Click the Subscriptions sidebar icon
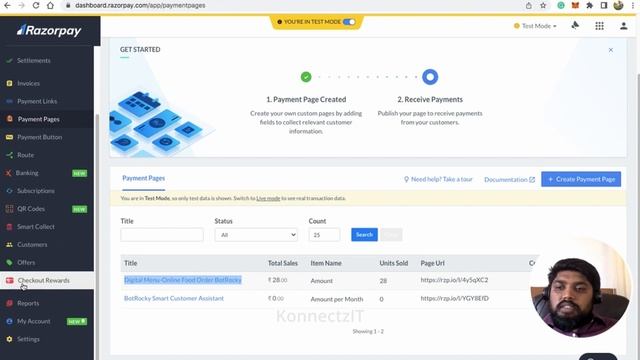Image resolution: width=640 pixels, height=360 pixels. (x=9, y=191)
